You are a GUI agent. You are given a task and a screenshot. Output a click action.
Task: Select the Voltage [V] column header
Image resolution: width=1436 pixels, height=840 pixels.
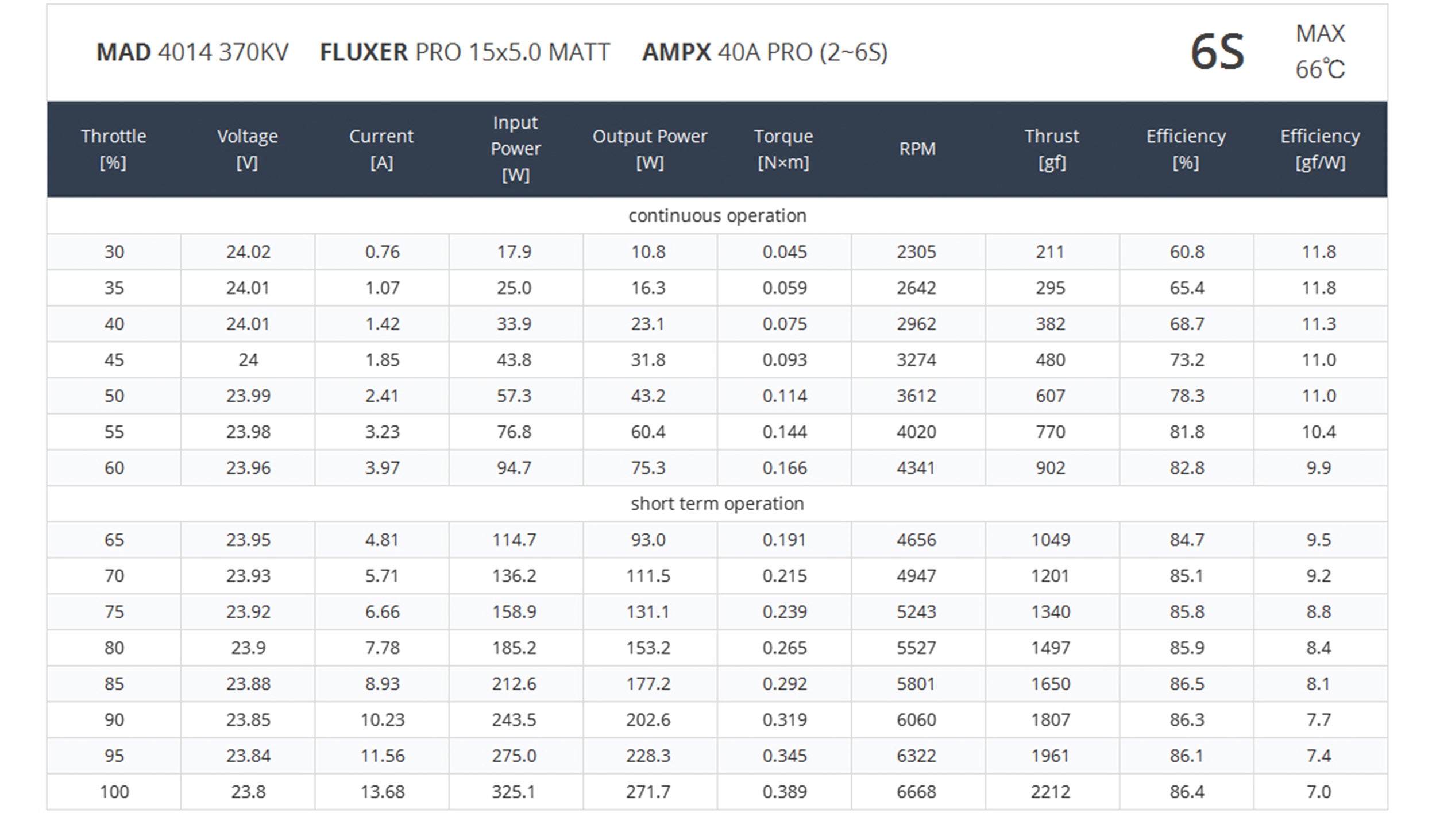click(x=248, y=149)
